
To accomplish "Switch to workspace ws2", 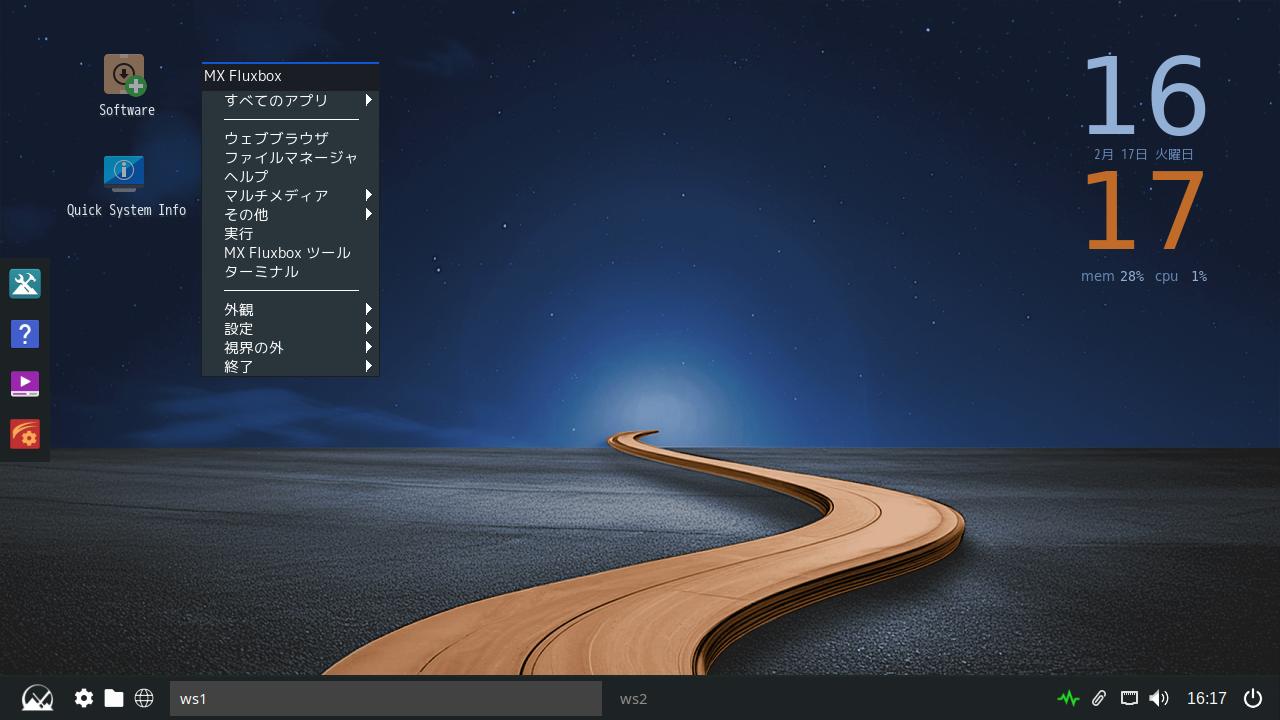I will tap(633, 698).
